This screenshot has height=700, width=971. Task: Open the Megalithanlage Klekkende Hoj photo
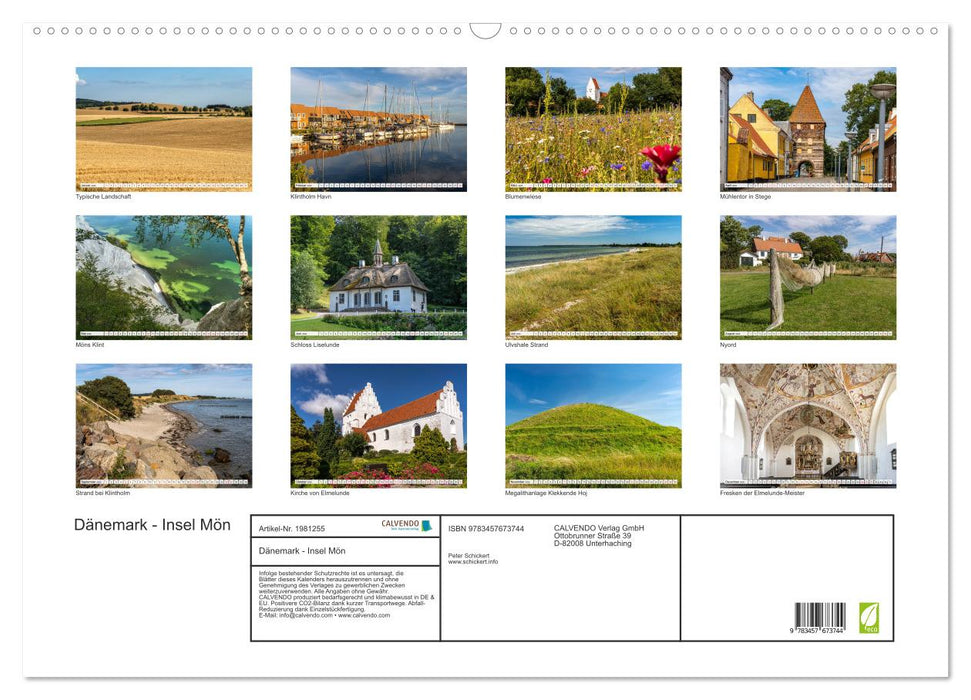pyautogui.click(x=593, y=425)
